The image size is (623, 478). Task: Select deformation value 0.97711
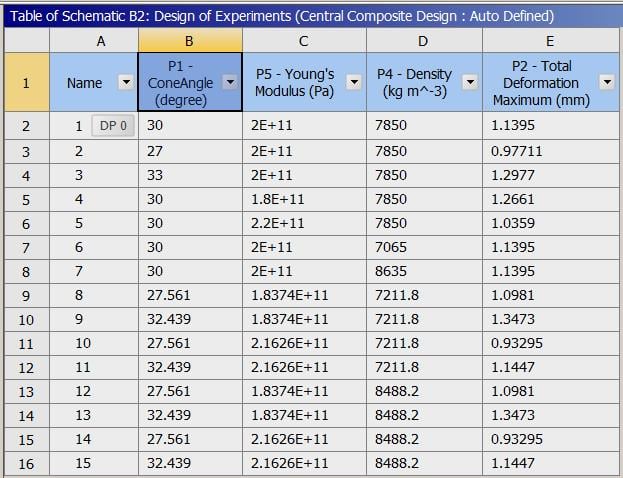point(551,151)
